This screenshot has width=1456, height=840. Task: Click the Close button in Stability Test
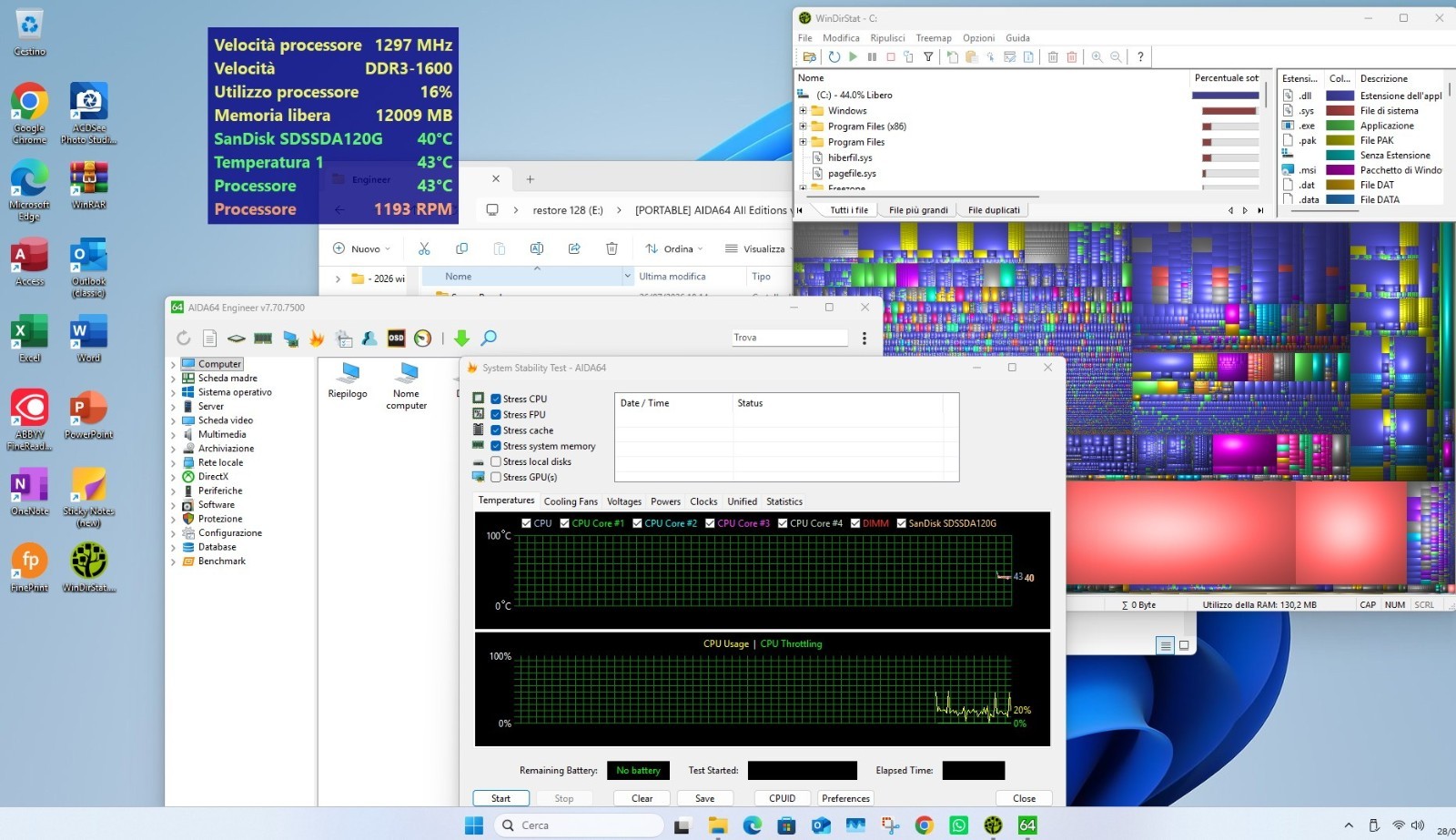click(1024, 798)
